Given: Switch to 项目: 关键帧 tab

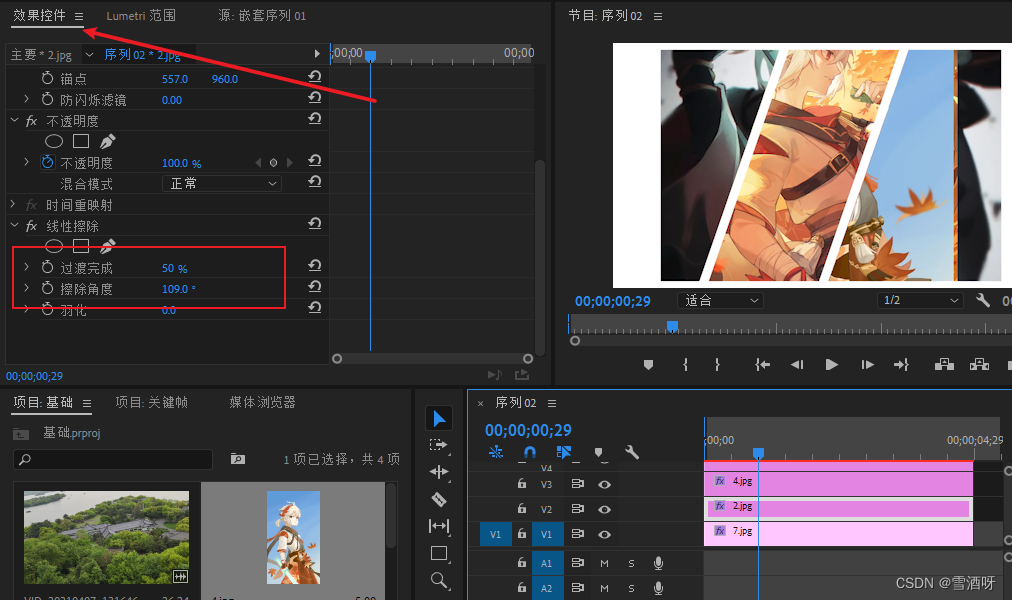Looking at the screenshot, I should click(152, 402).
